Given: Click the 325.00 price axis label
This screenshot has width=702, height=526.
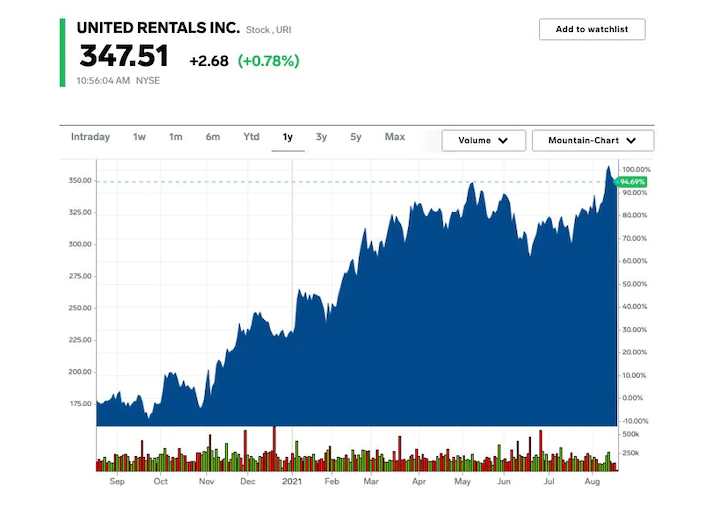Looking at the screenshot, I should (x=80, y=212).
